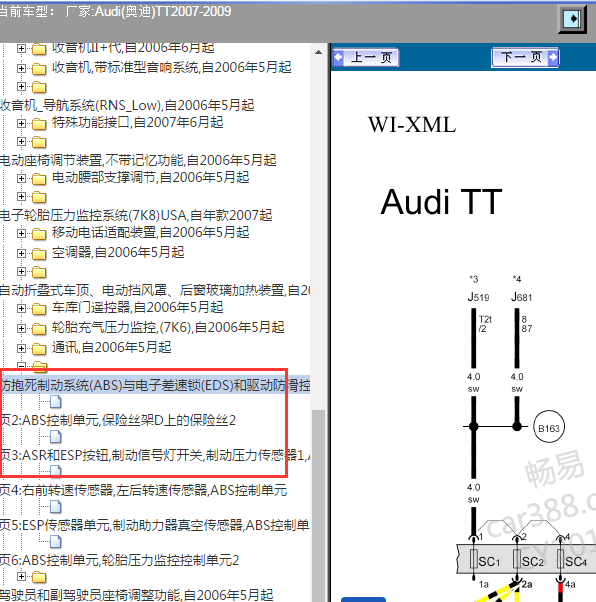Select 空调器,自2006年5月起 item

[118, 253]
